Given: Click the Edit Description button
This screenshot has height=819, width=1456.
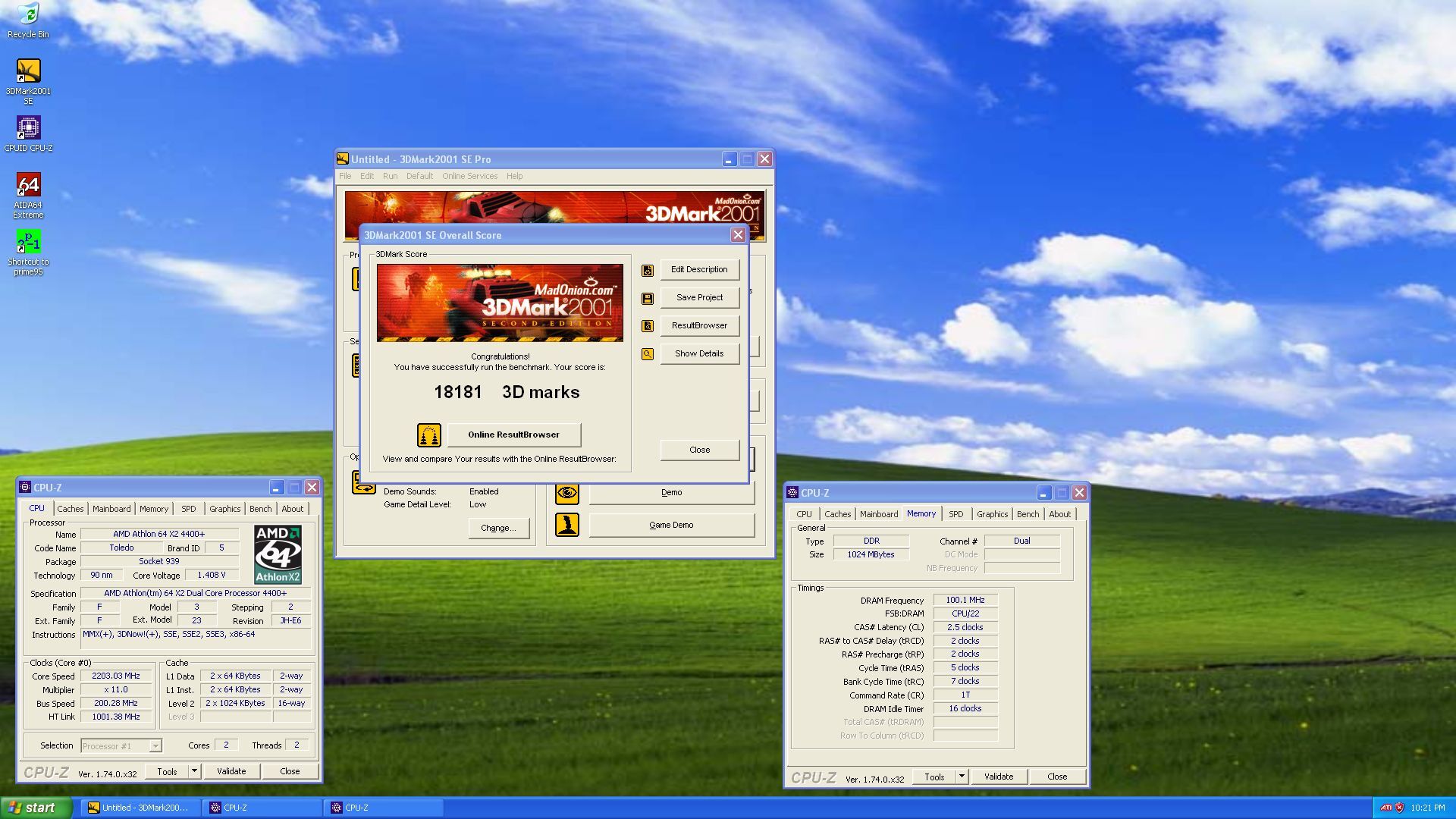Looking at the screenshot, I should click(699, 270).
